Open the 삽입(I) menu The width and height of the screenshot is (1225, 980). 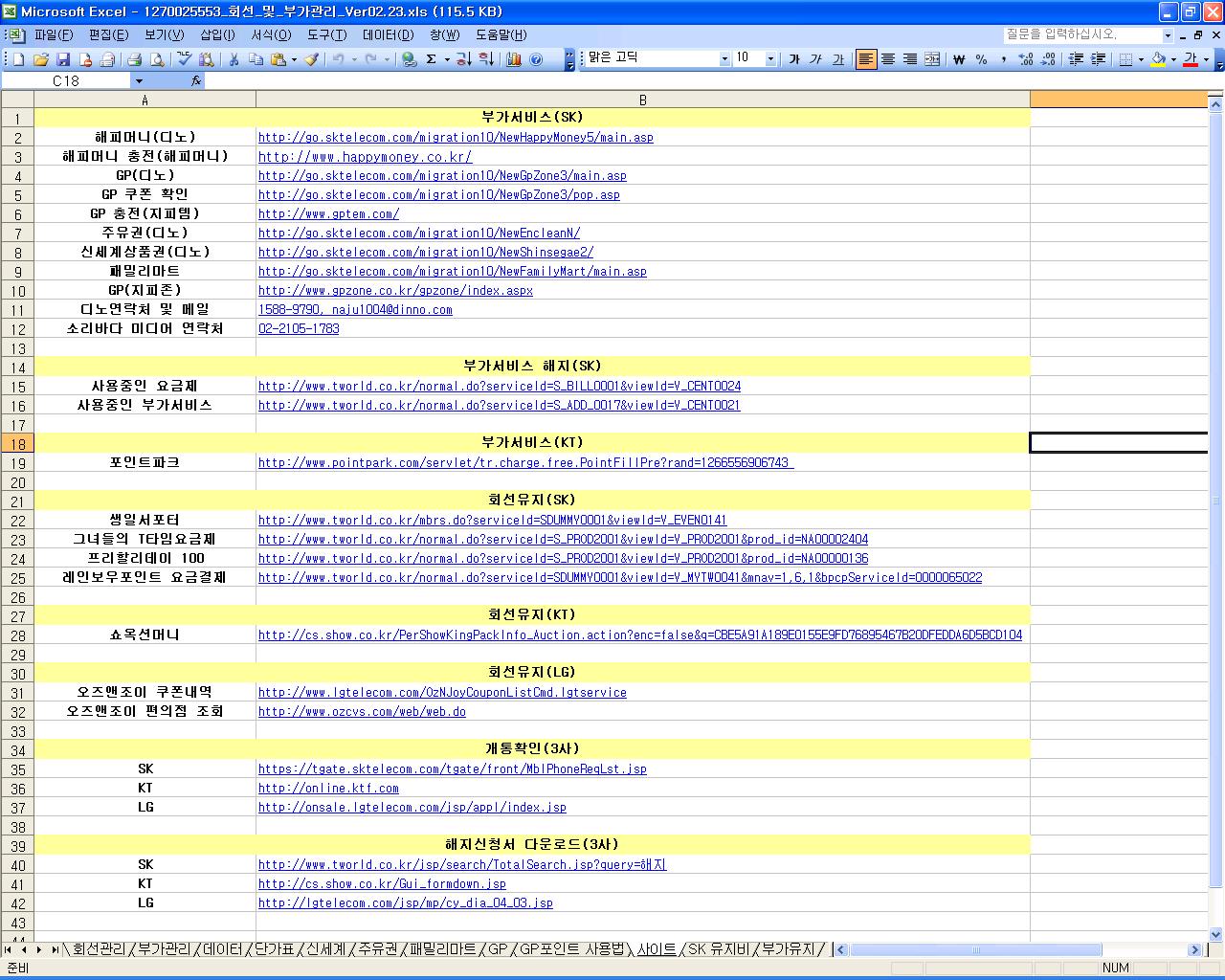pyautogui.click(x=217, y=35)
